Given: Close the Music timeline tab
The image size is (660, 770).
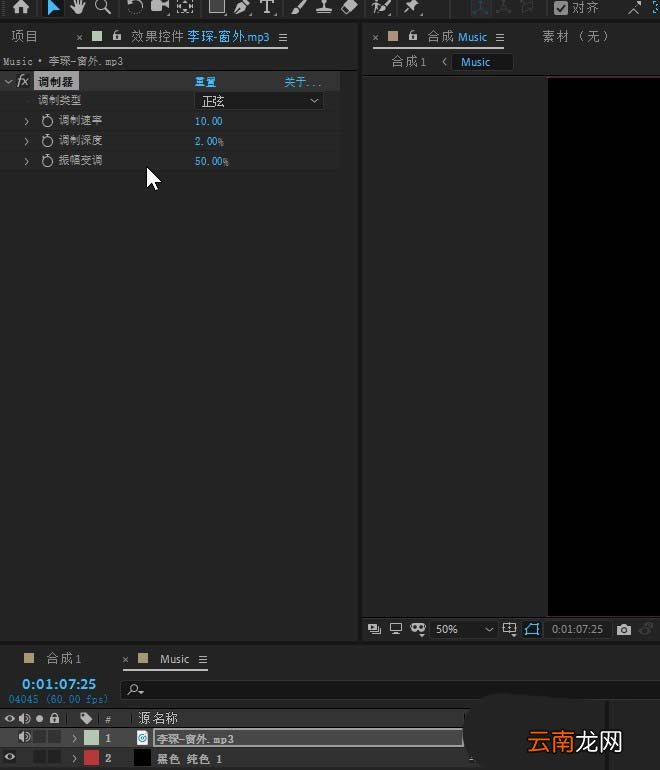Looking at the screenshot, I should click(x=126, y=660).
